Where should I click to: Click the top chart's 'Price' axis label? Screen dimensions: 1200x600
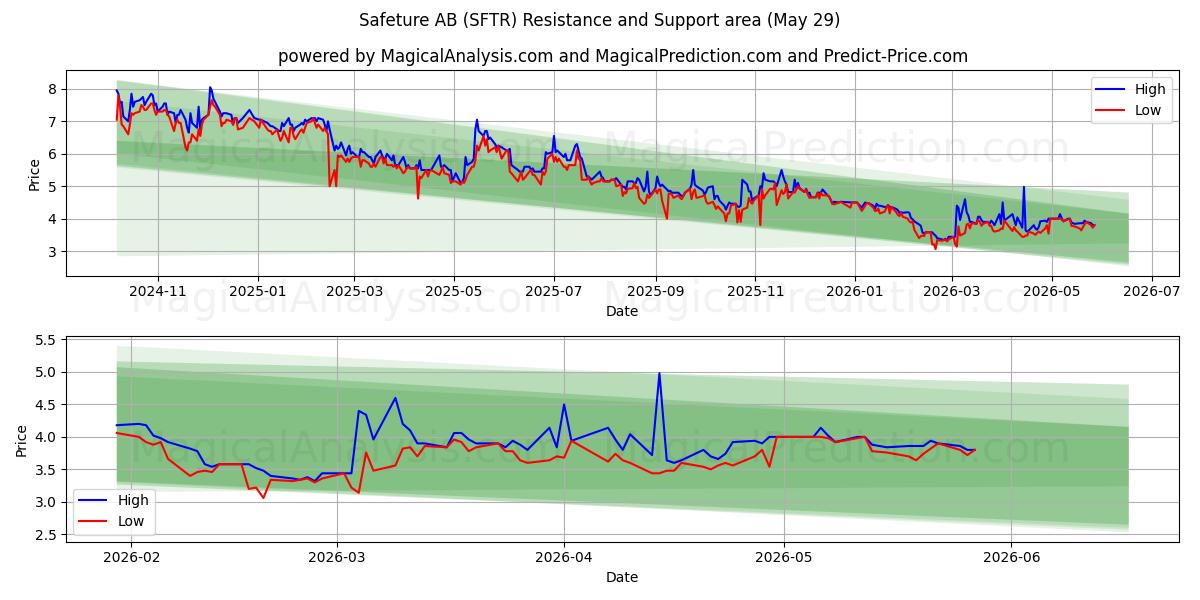click(34, 174)
